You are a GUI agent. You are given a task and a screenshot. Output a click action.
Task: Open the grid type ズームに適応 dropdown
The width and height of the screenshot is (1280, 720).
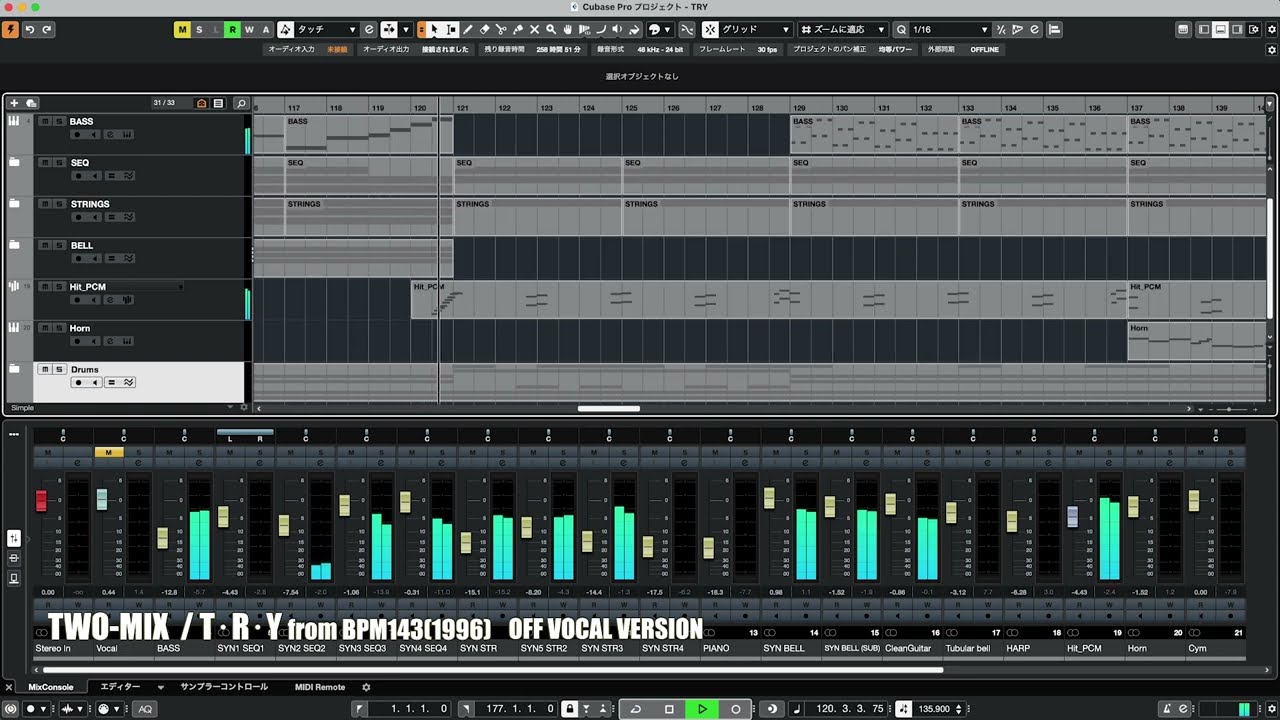coord(841,30)
